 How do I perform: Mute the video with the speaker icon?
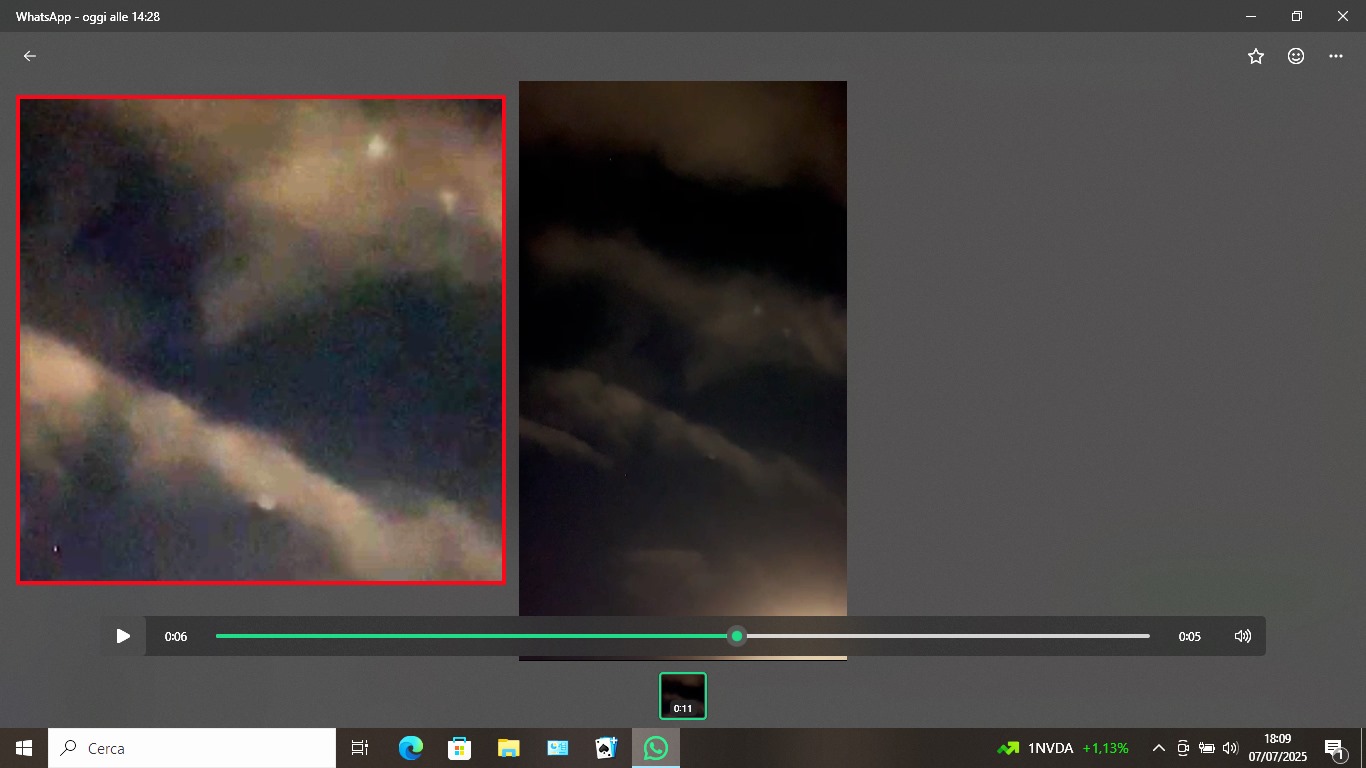[x=1243, y=636]
